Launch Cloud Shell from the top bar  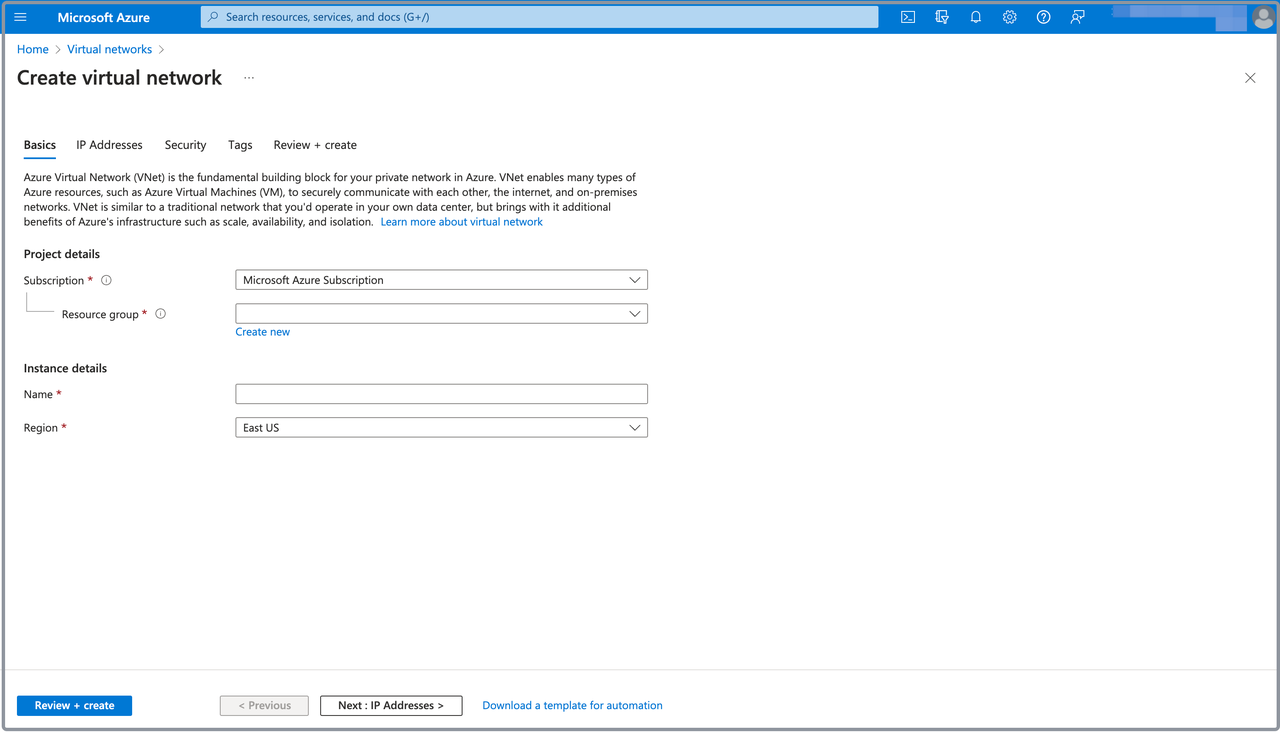click(908, 17)
